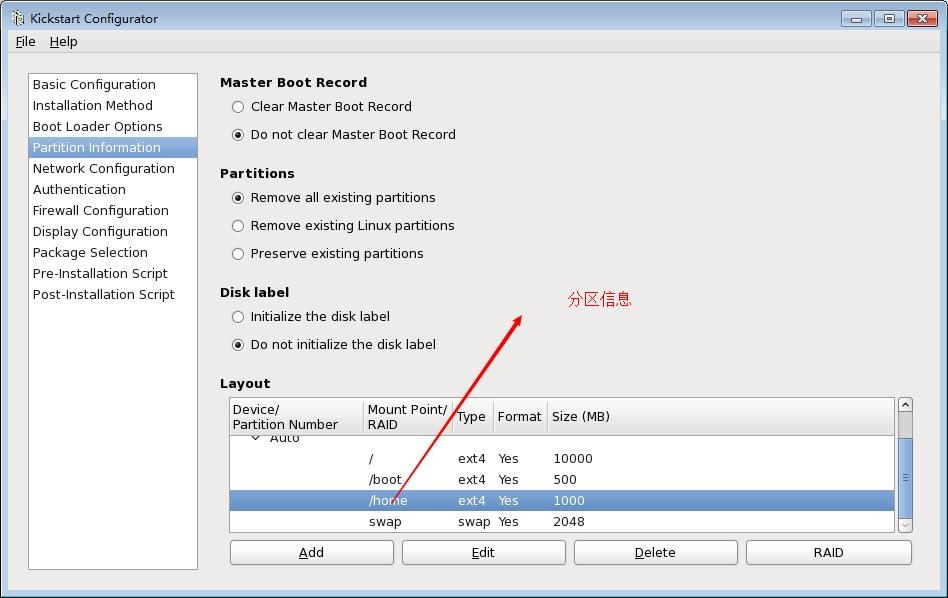Choose Remove all existing partitions
This screenshot has height=598, width=948.
click(238, 198)
